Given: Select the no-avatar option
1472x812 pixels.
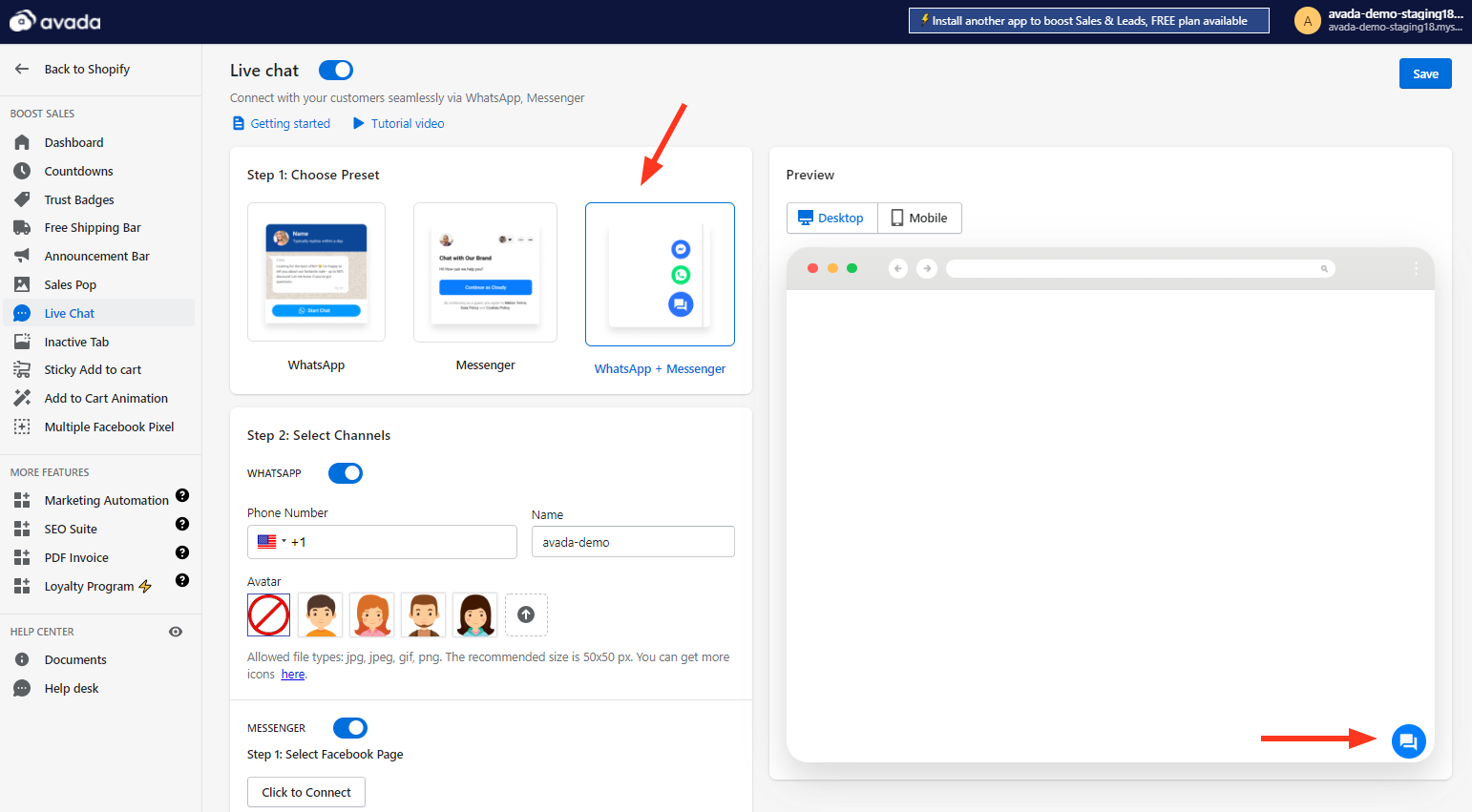Looking at the screenshot, I should pos(268,615).
